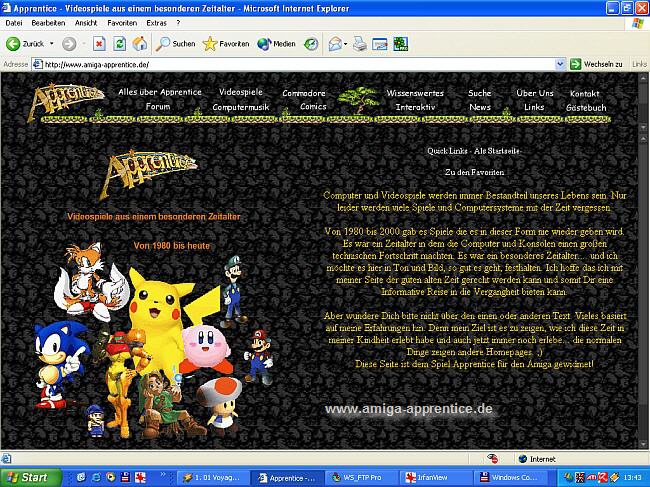Open the Suche nav link
Viewport: 650px width, 487px height.
coord(480,93)
